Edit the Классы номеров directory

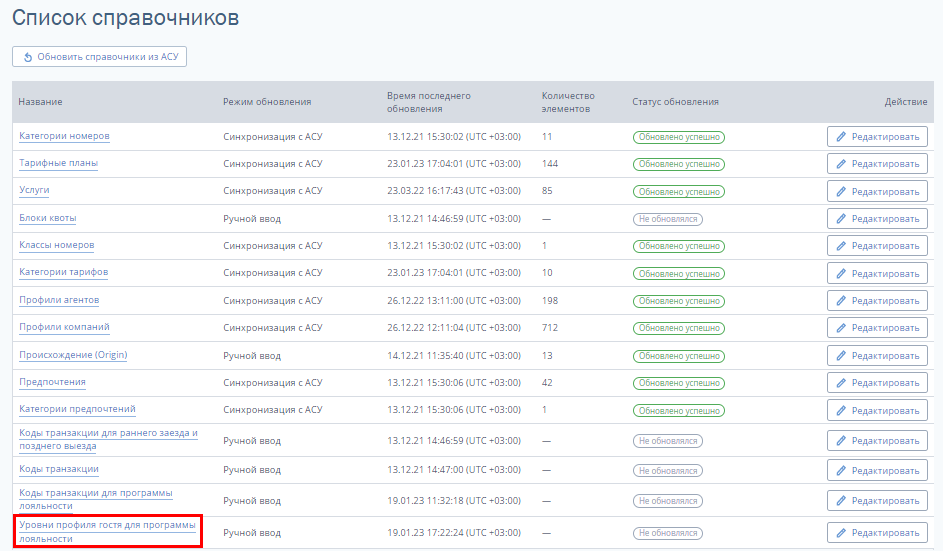pos(877,246)
